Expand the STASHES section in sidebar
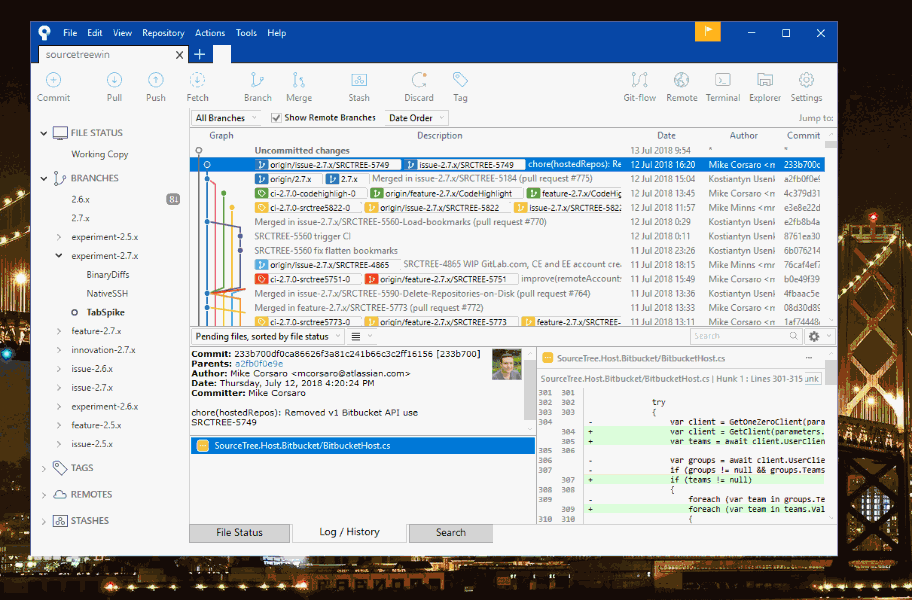 [x=44, y=520]
